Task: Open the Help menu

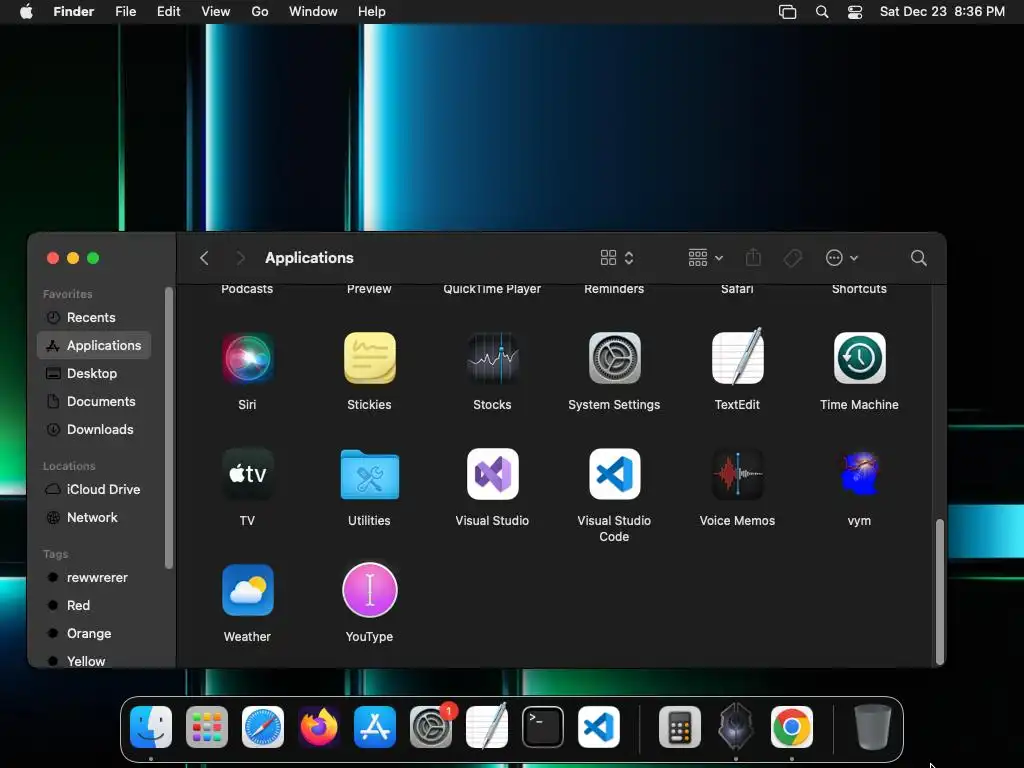Action: click(x=372, y=11)
